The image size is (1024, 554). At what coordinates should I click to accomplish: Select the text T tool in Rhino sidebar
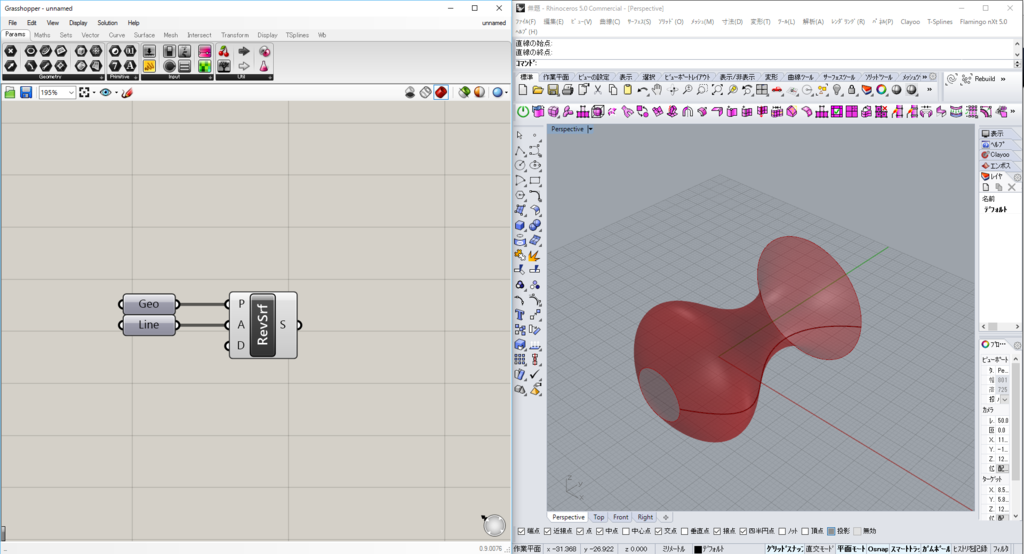(x=520, y=315)
